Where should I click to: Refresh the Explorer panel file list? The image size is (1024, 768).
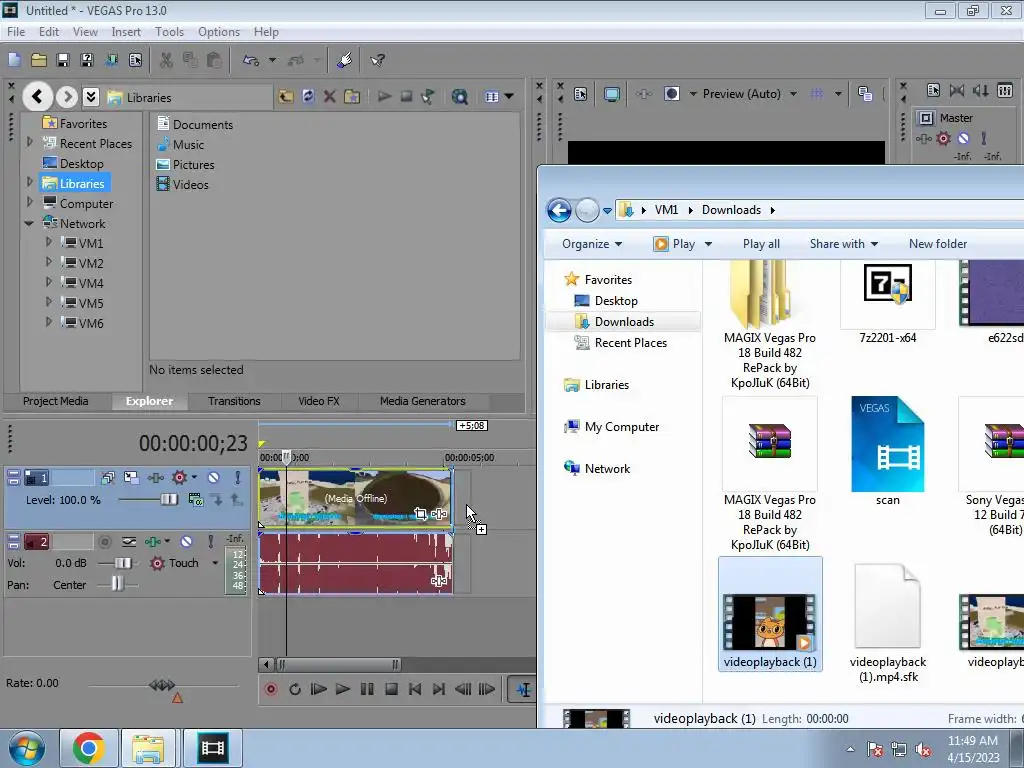[308, 97]
